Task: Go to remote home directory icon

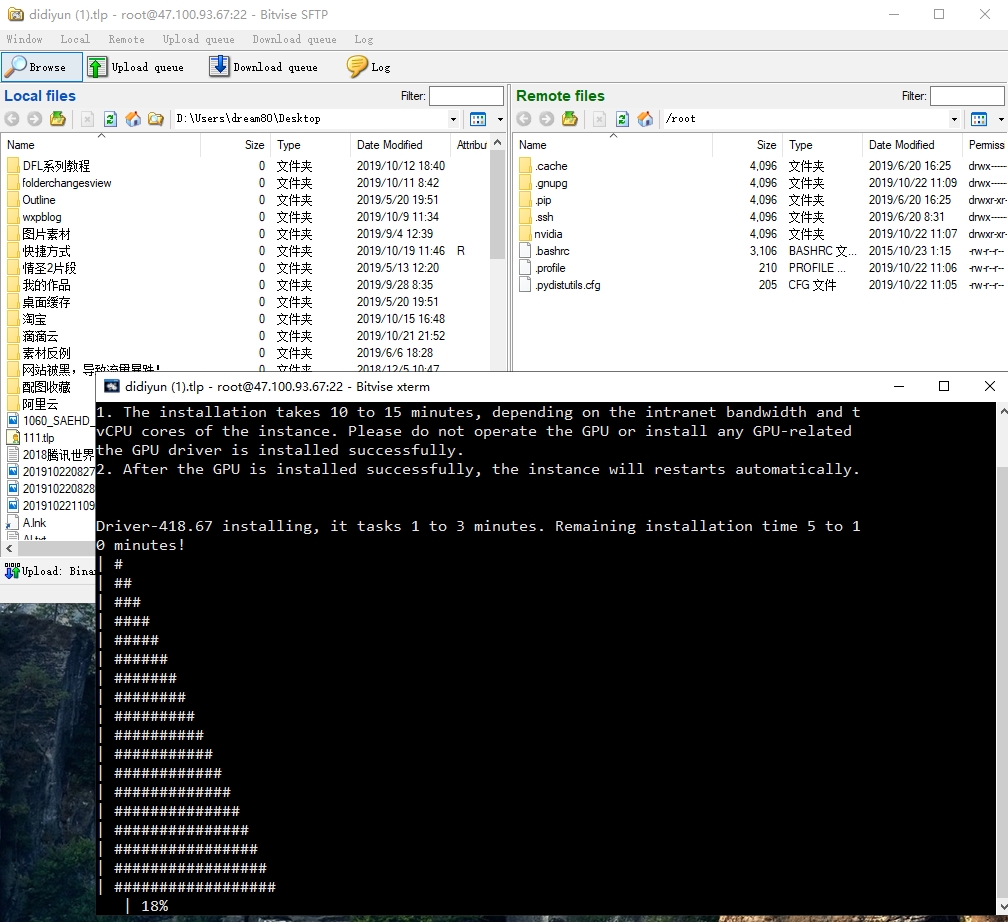Action: pos(645,119)
